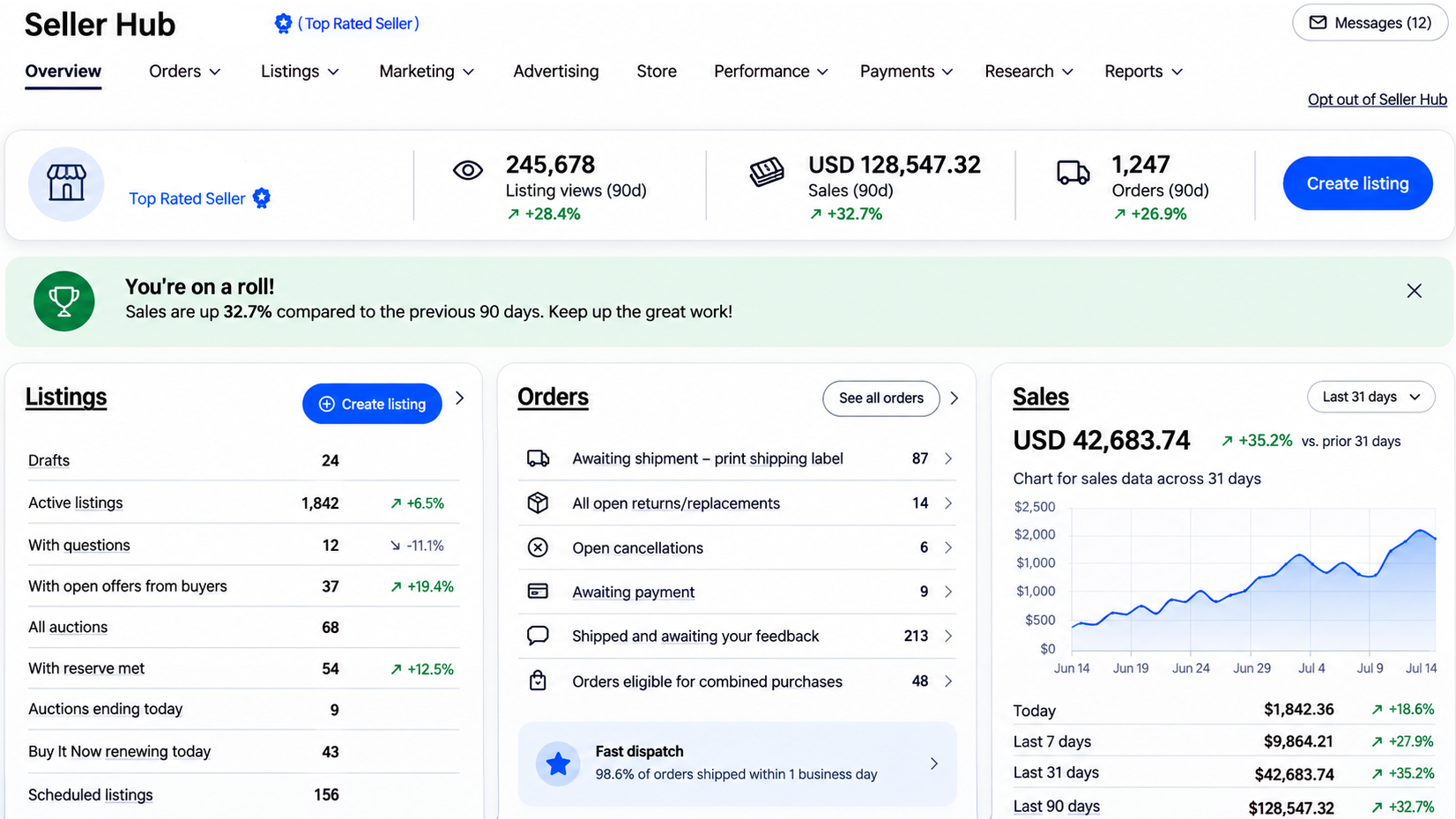Click the eye icon for listing views

pyautogui.click(x=468, y=170)
